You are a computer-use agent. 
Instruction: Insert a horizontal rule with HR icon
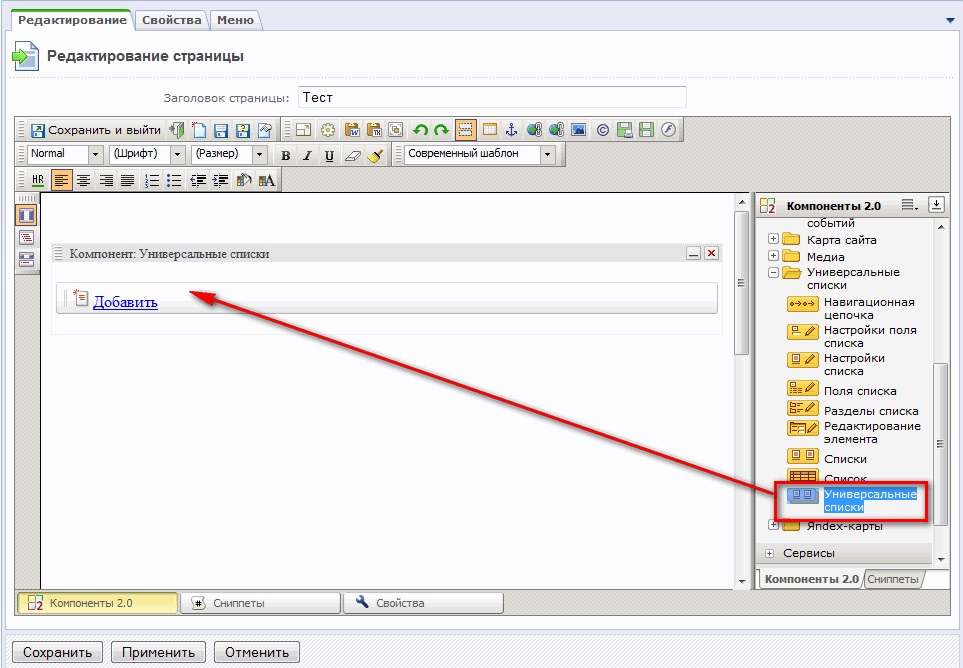(x=38, y=181)
